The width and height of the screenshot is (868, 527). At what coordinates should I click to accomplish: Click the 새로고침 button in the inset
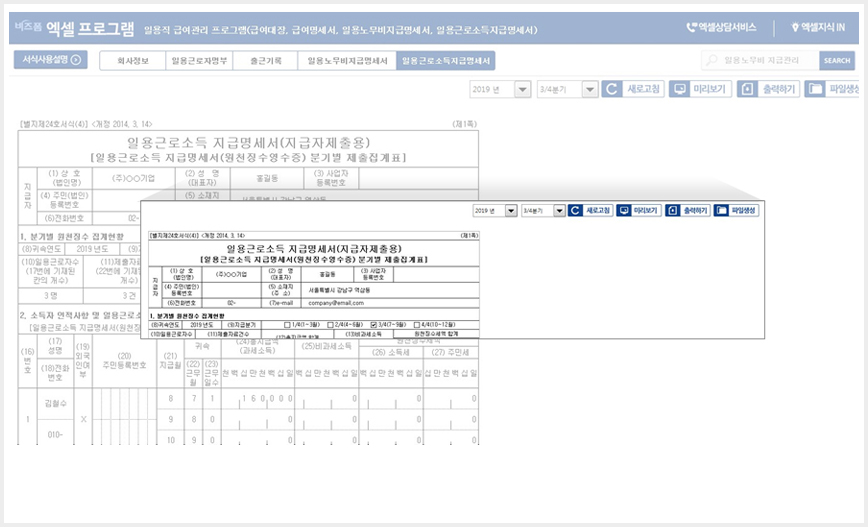pos(590,211)
